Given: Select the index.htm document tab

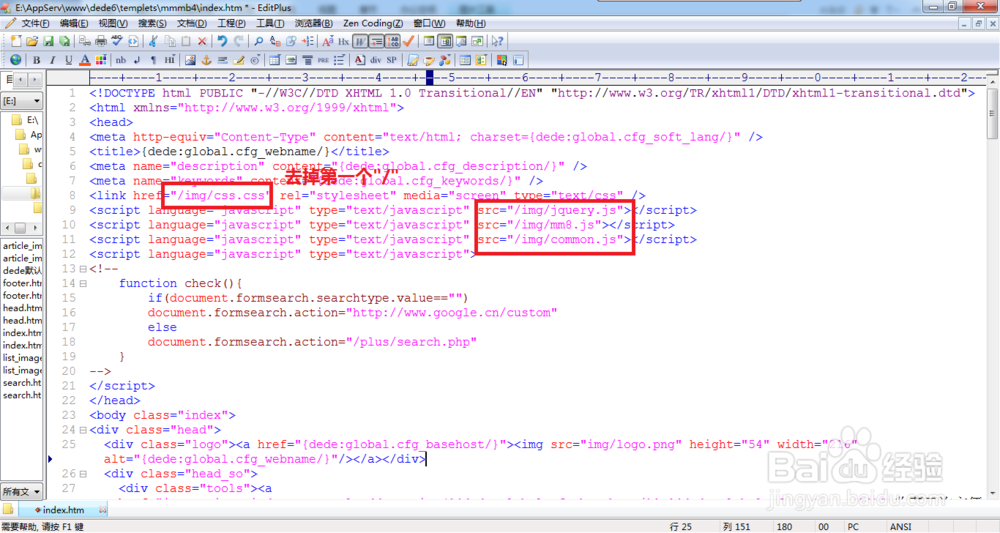Looking at the screenshot, I should [63, 510].
